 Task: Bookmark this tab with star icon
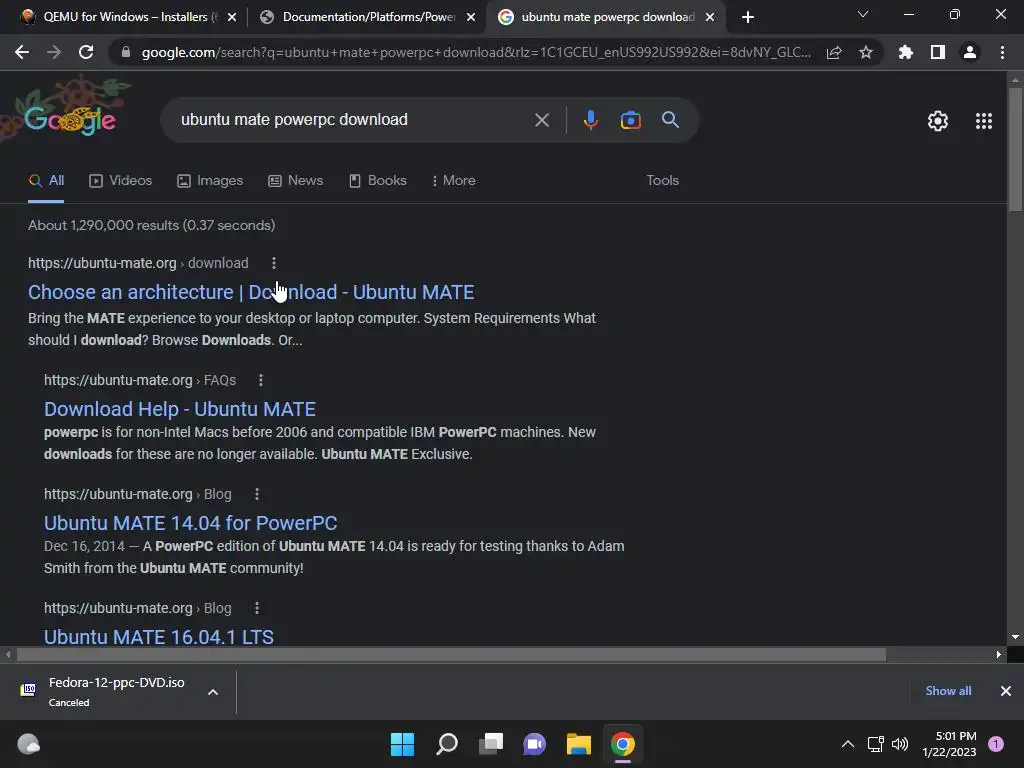(x=866, y=52)
